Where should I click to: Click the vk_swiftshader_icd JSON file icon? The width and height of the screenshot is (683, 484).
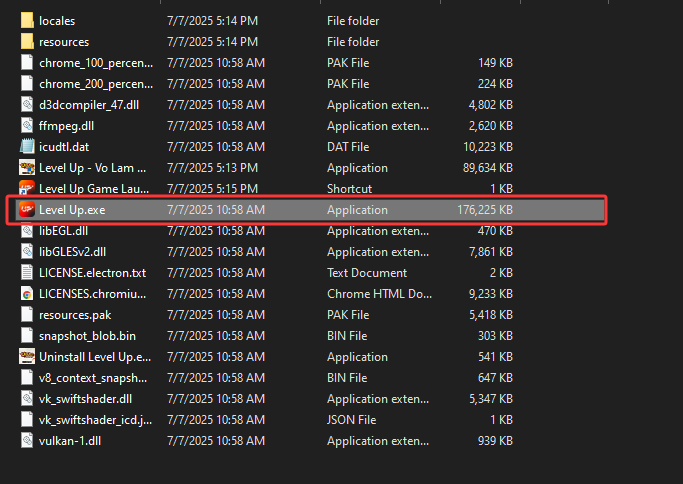(27, 420)
